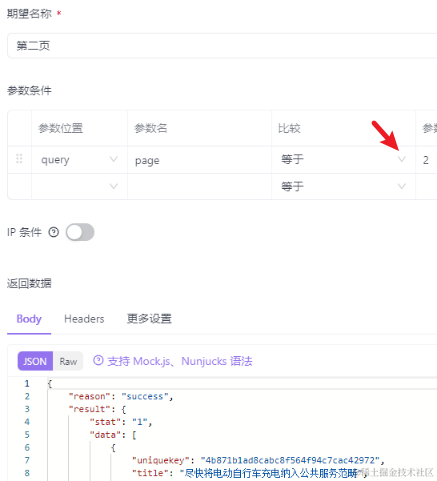Switch to the Headers tab
The height and width of the screenshot is (481, 437).
pyautogui.click(x=84, y=319)
